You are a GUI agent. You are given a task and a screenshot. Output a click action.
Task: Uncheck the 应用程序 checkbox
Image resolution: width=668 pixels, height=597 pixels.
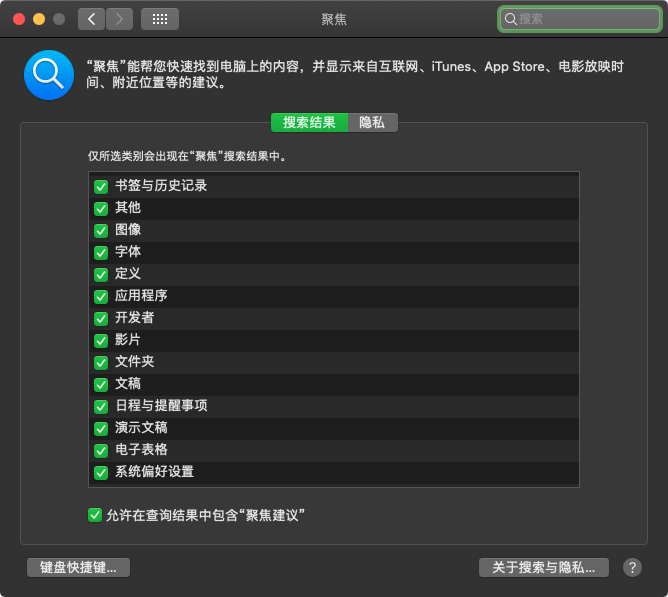click(101, 297)
